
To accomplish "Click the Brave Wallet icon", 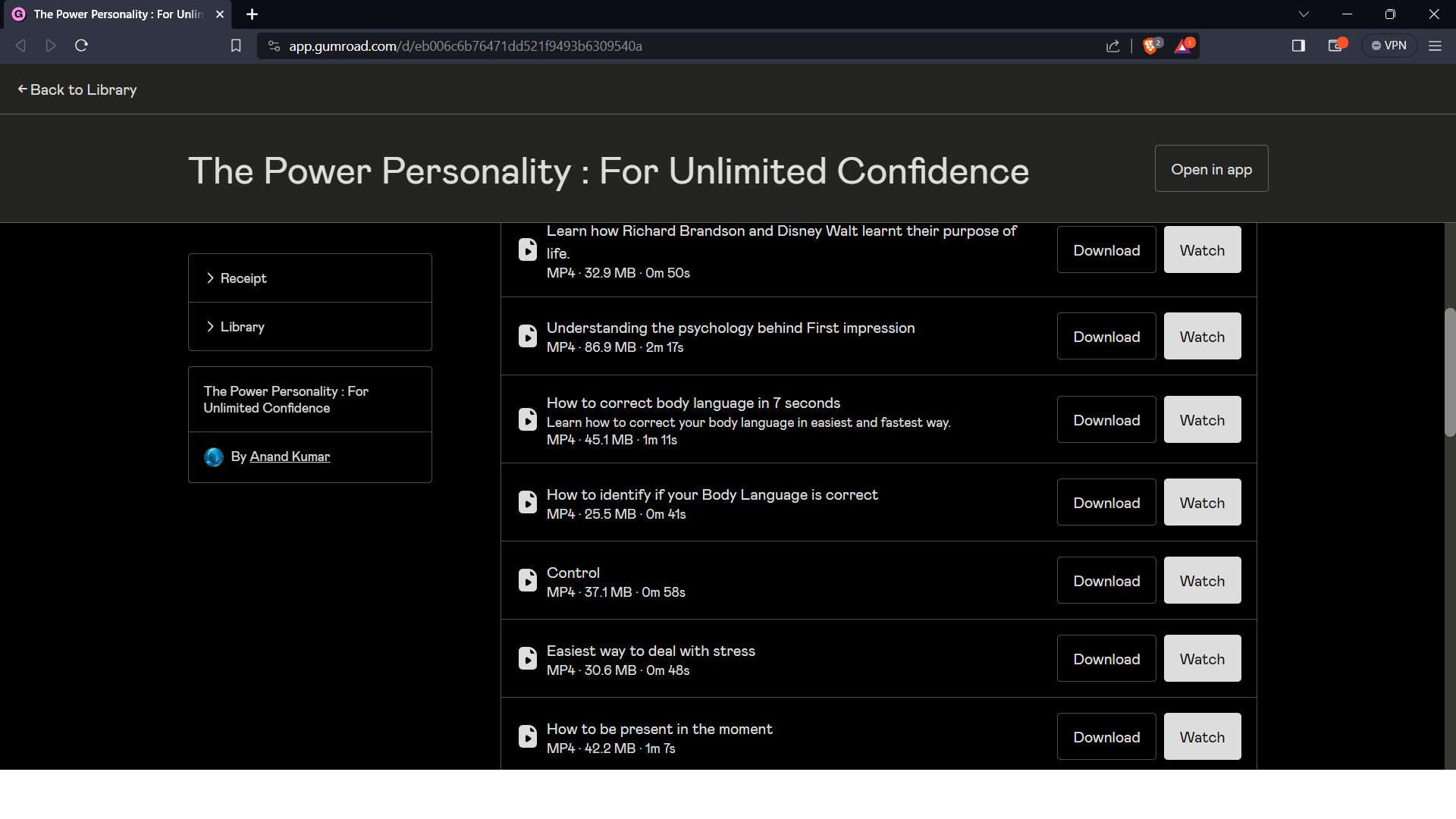I will pos(1335,45).
